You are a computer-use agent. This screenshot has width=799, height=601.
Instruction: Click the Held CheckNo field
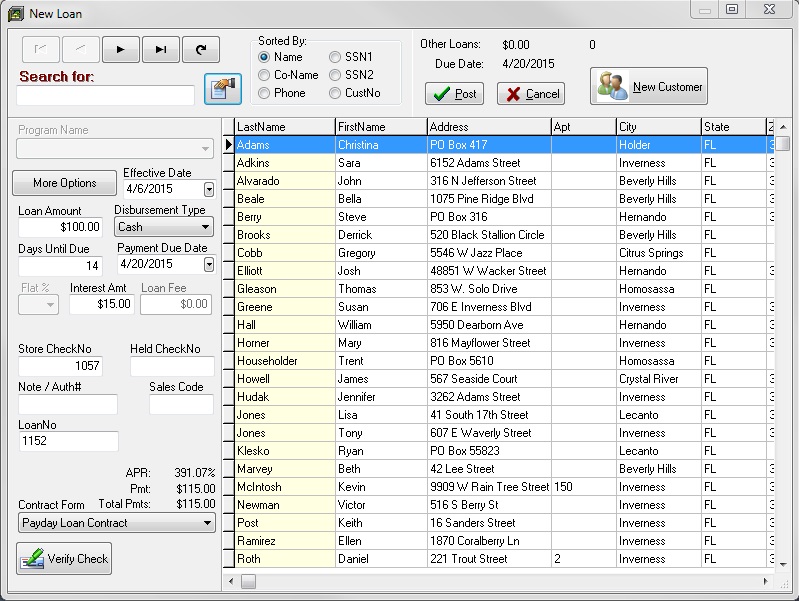(172, 366)
